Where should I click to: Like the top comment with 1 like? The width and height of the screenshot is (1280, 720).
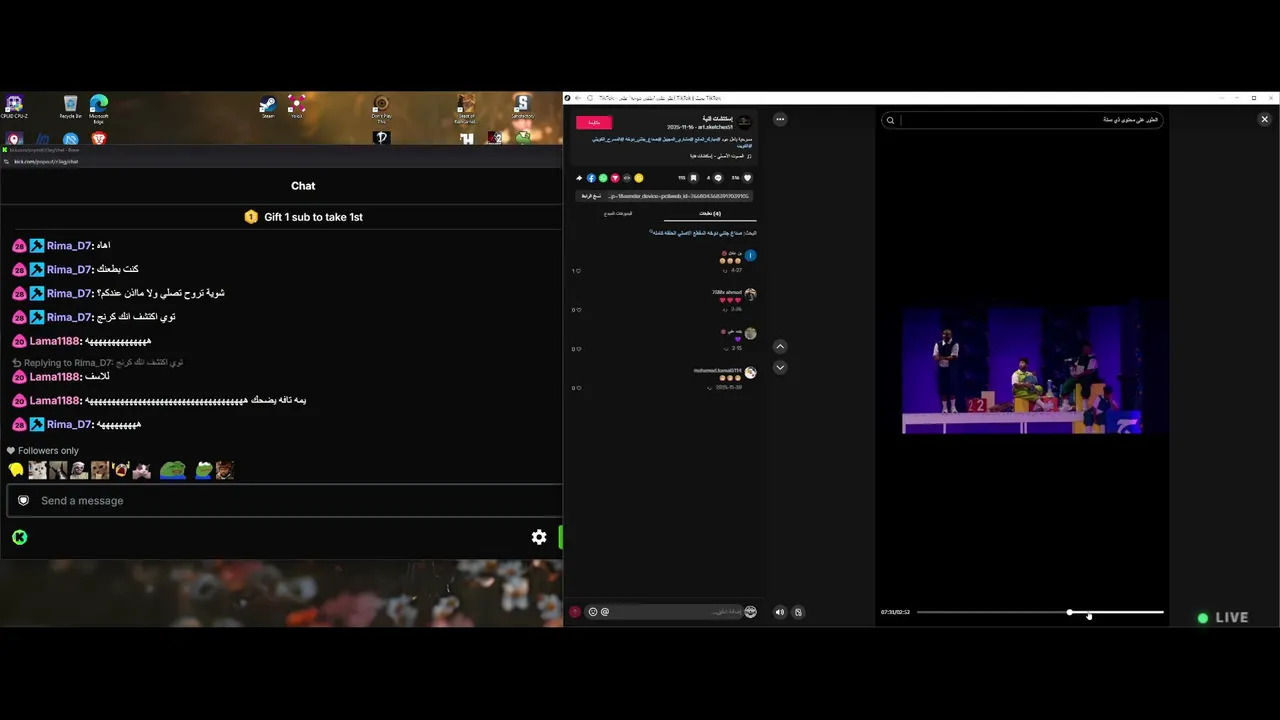click(577, 271)
